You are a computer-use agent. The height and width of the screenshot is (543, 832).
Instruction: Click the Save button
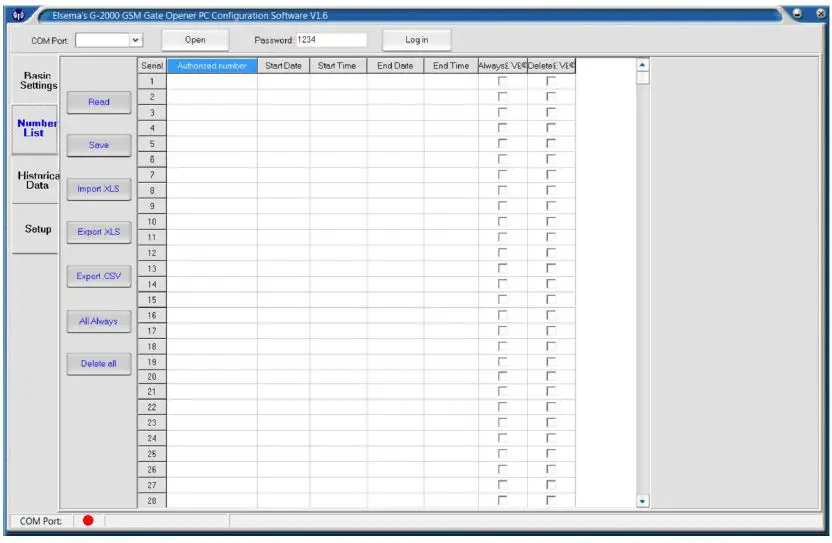(x=99, y=145)
